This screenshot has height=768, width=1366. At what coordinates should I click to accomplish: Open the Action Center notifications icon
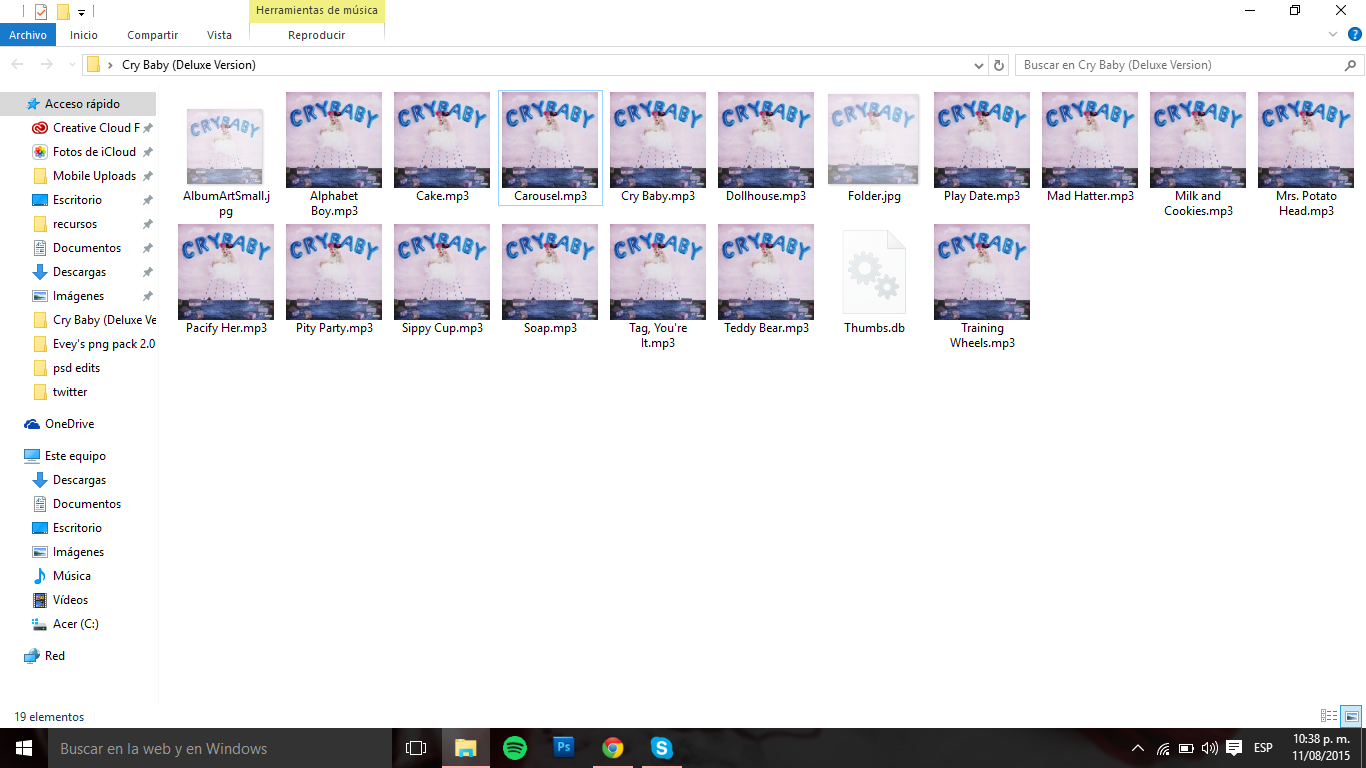point(1234,748)
